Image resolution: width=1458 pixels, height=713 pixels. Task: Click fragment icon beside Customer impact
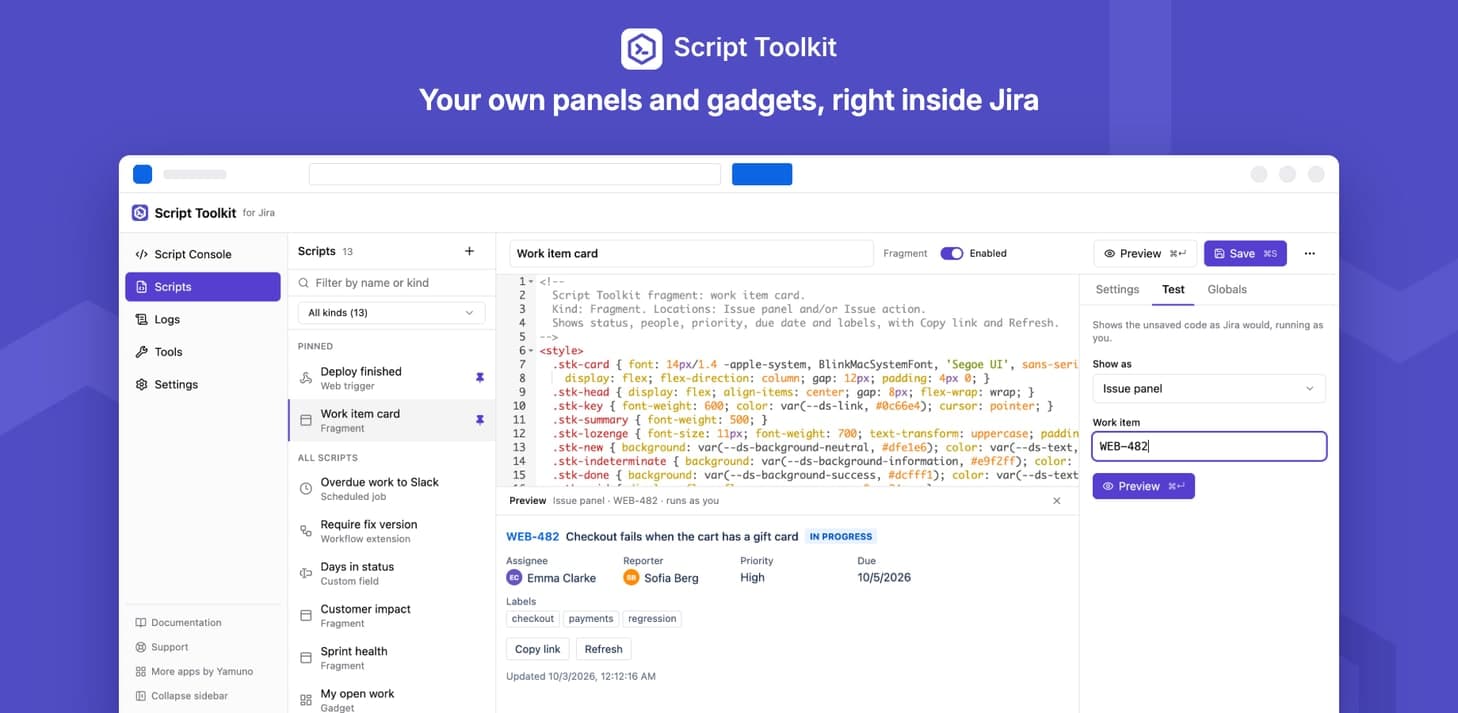coord(306,615)
